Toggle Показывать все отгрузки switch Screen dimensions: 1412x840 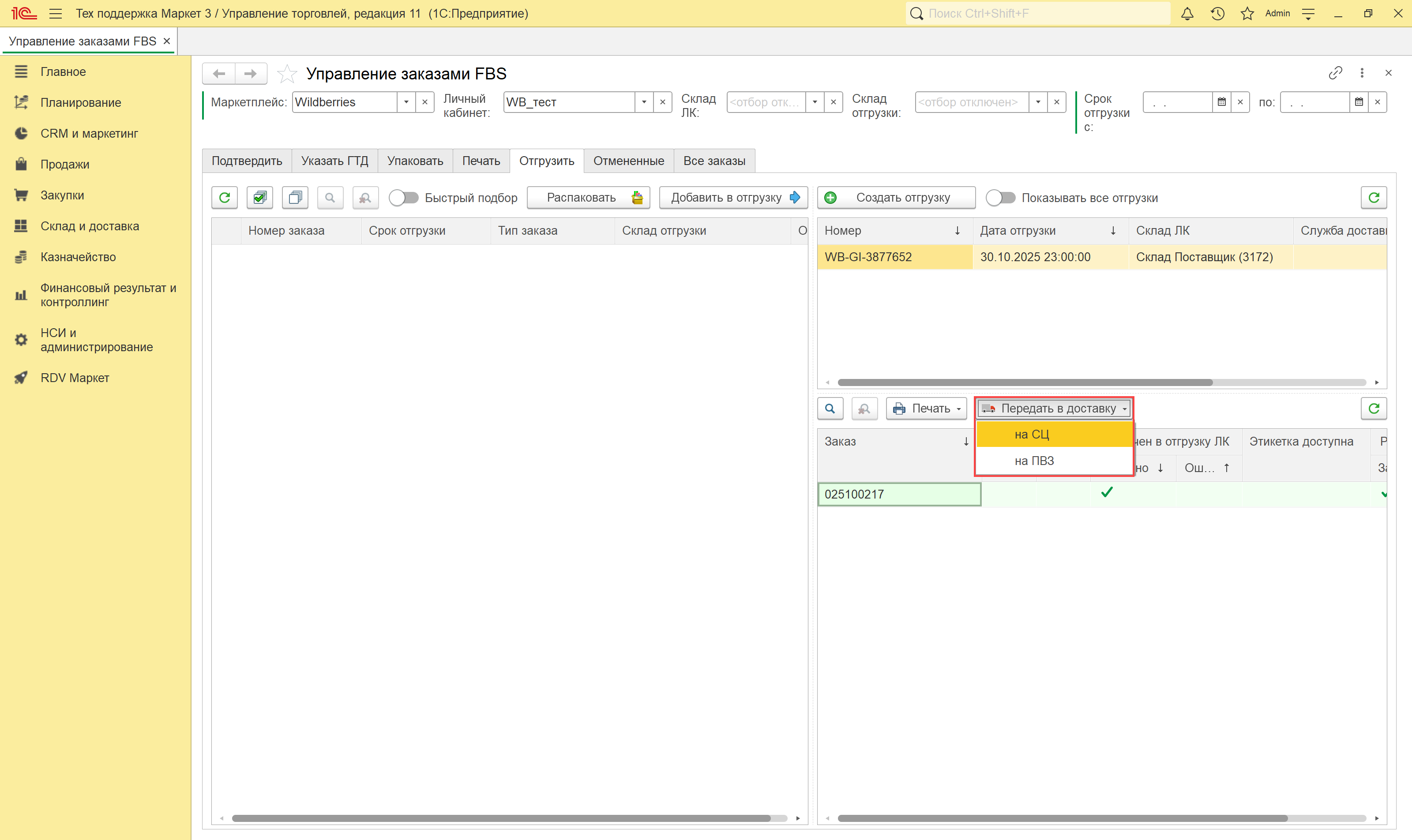(x=1000, y=198)
